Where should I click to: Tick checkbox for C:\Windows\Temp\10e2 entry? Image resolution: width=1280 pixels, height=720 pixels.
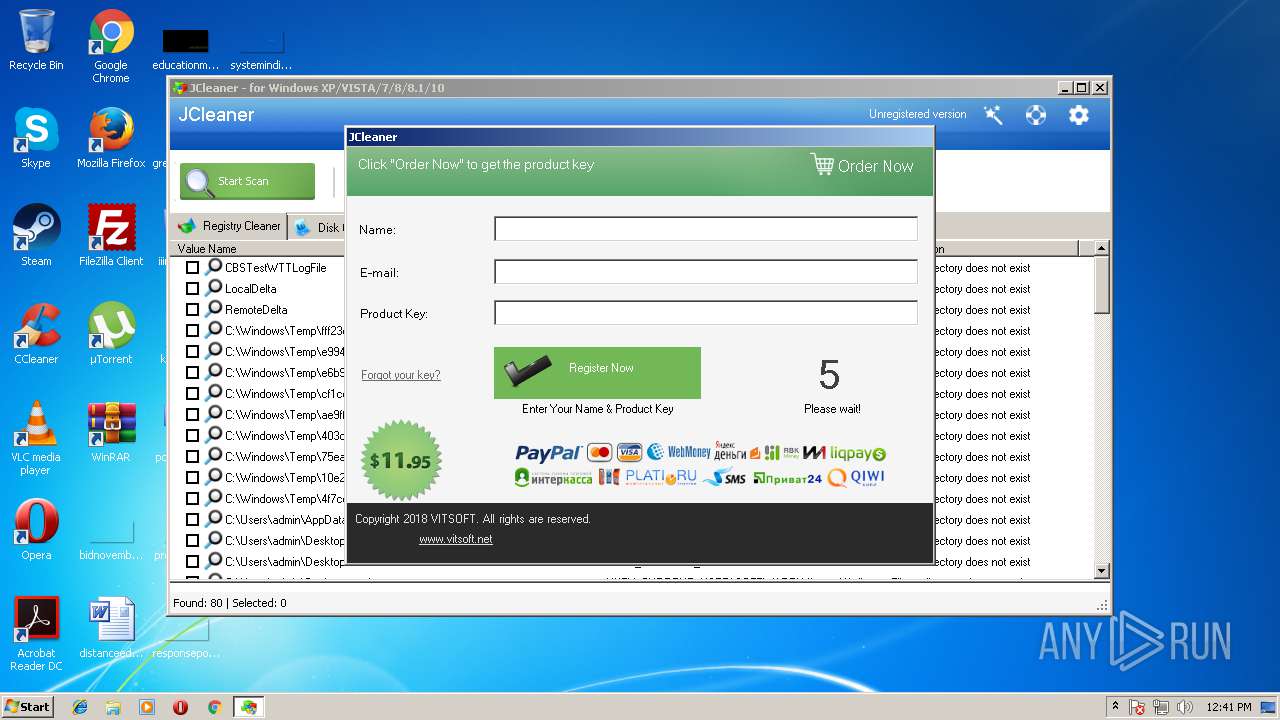pyautogui.click(x=192, y=478)
